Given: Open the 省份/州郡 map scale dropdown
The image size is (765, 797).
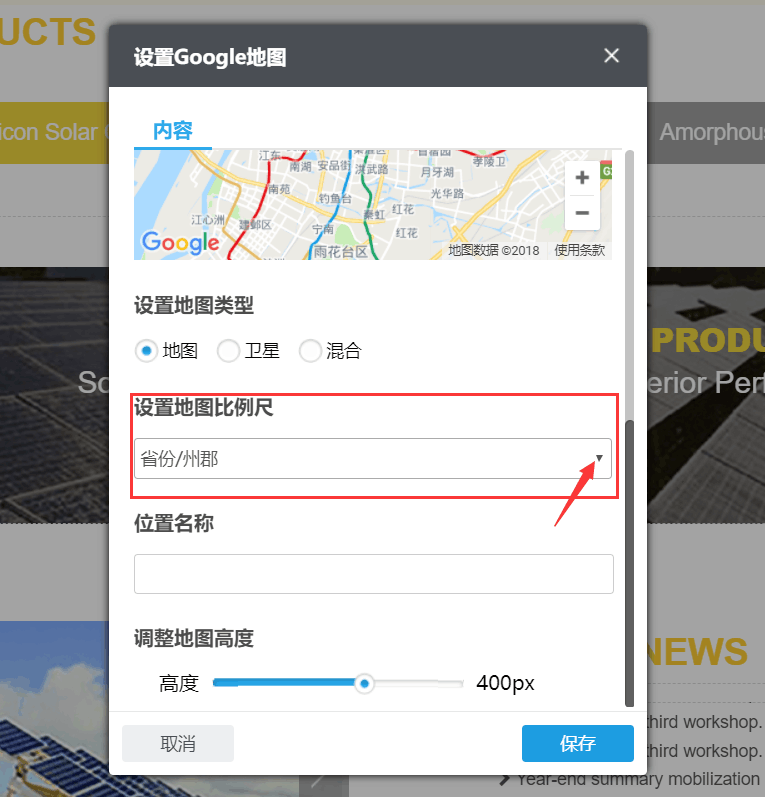Looking at the screenshot, I should tap(373, 459).
